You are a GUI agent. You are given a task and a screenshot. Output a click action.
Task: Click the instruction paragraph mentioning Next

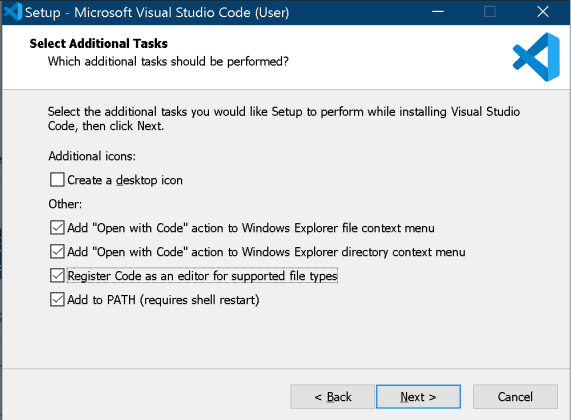(284, 119)
